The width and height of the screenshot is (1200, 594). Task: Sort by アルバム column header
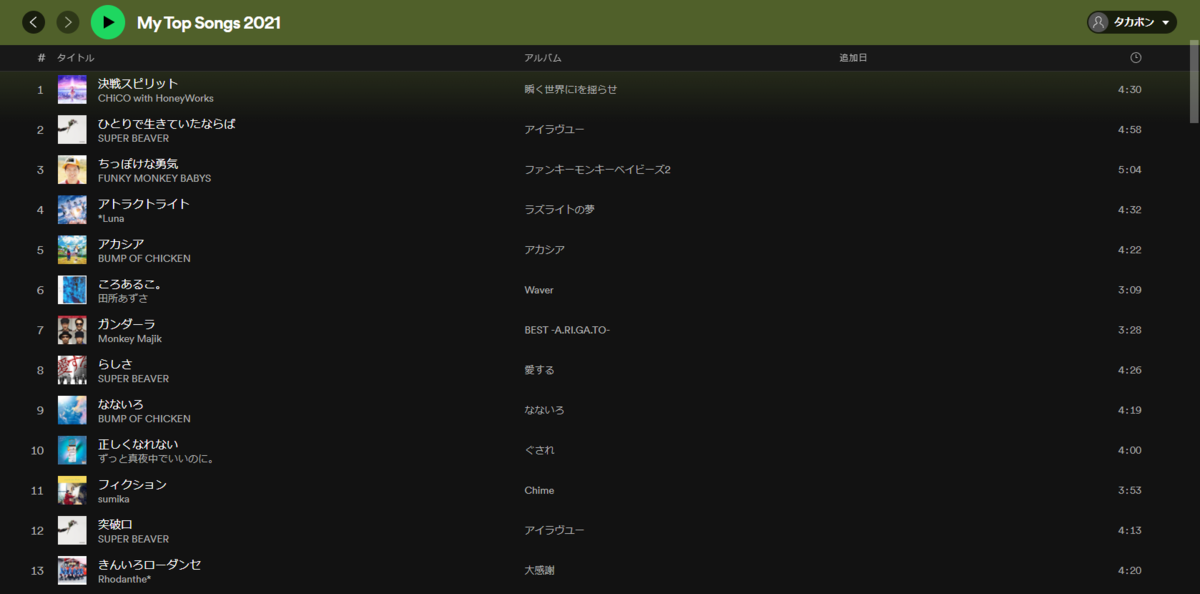click(543, 58)
